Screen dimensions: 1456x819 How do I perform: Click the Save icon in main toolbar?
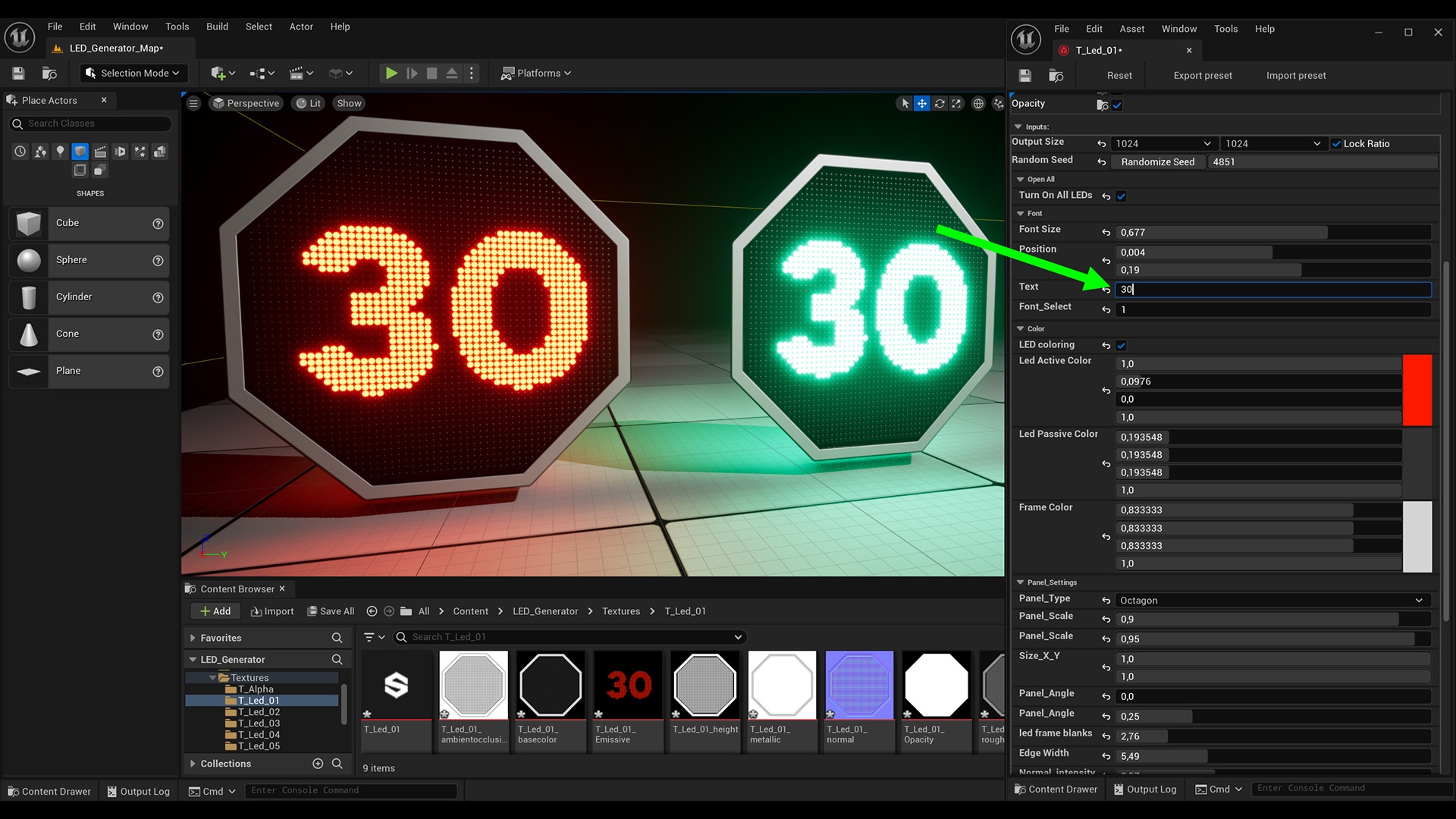point(18,73)
